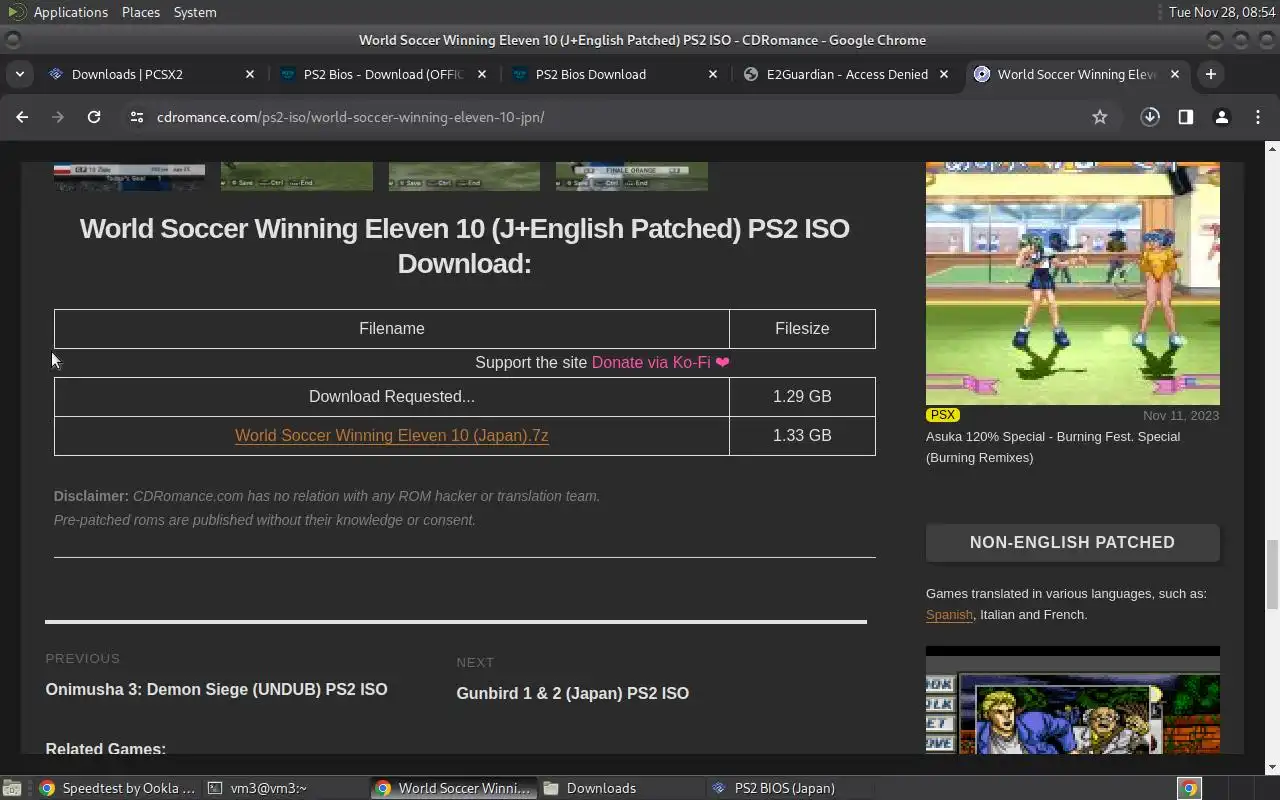Toggle Chrome side panel icon
The height and width of the screenshot is (800, 1280).
(1185, 117)
